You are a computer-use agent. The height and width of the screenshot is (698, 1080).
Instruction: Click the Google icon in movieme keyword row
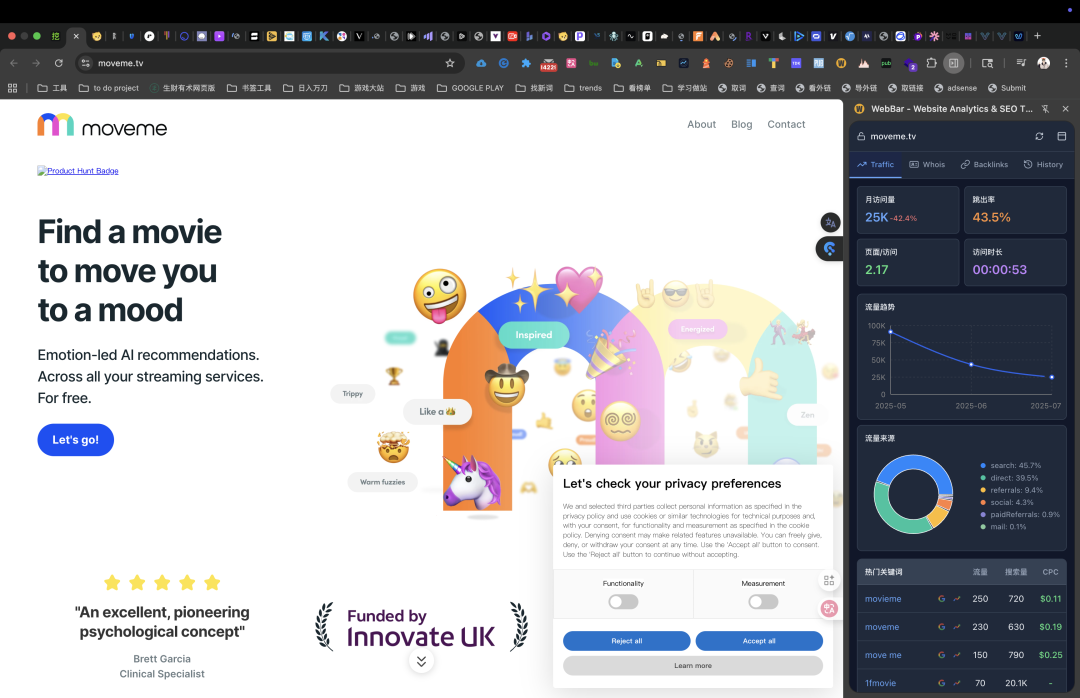(941, 599)
